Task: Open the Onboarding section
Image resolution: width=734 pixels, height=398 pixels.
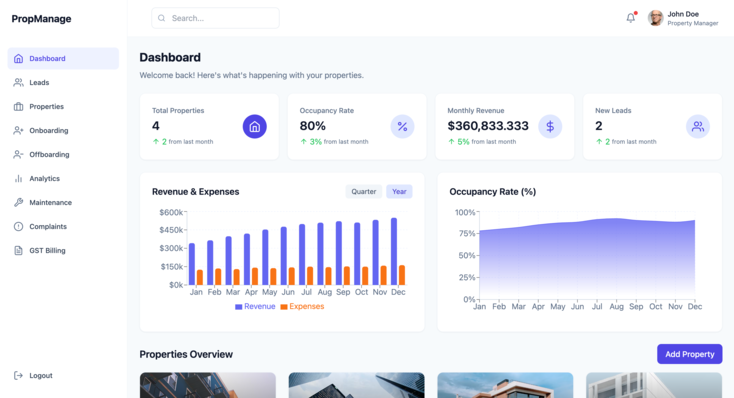Action: coord(63,131)
